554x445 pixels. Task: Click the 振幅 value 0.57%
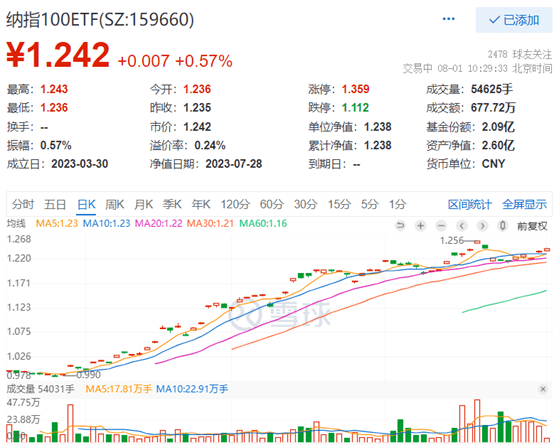56,145
